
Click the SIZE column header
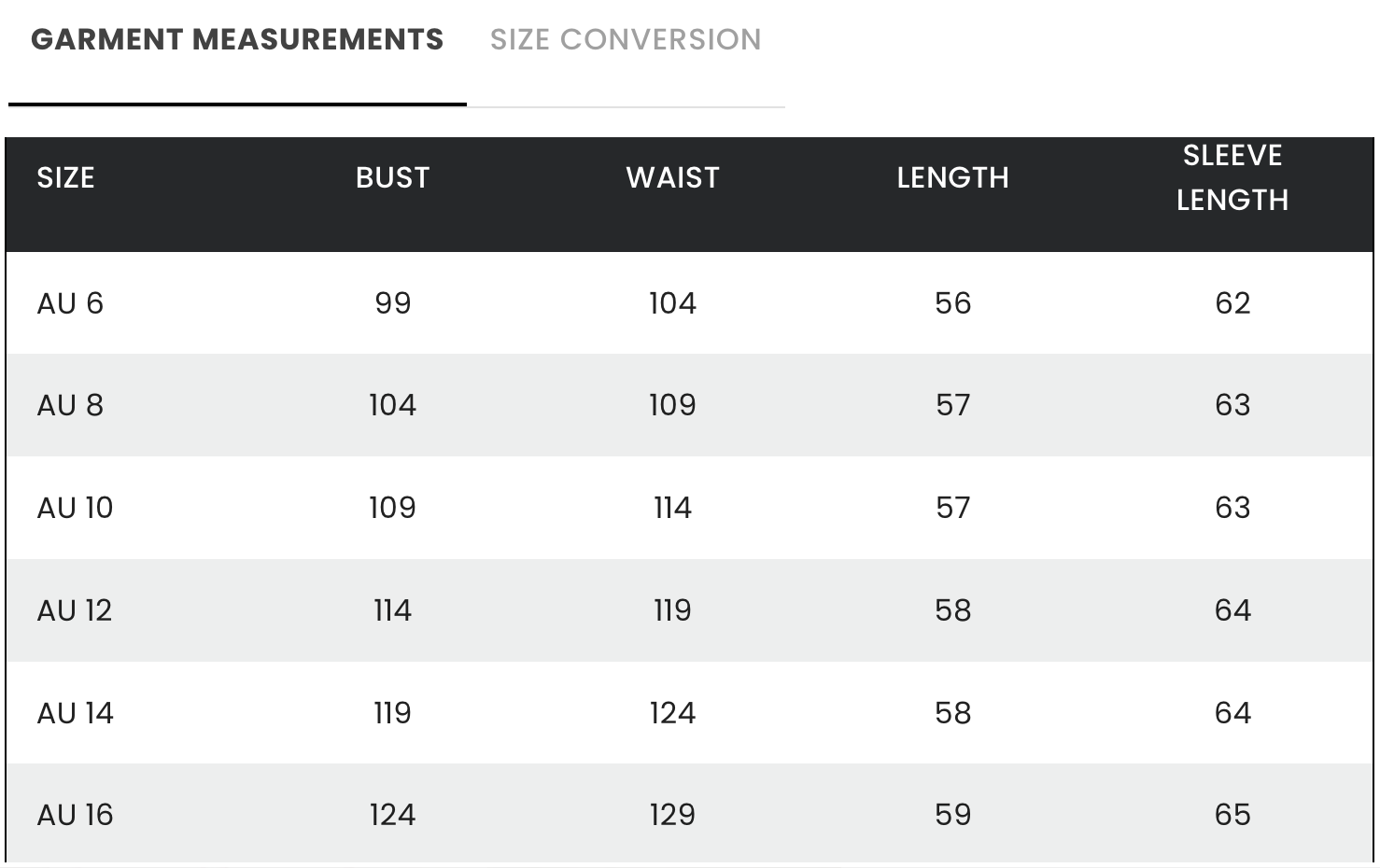[65, 177]
